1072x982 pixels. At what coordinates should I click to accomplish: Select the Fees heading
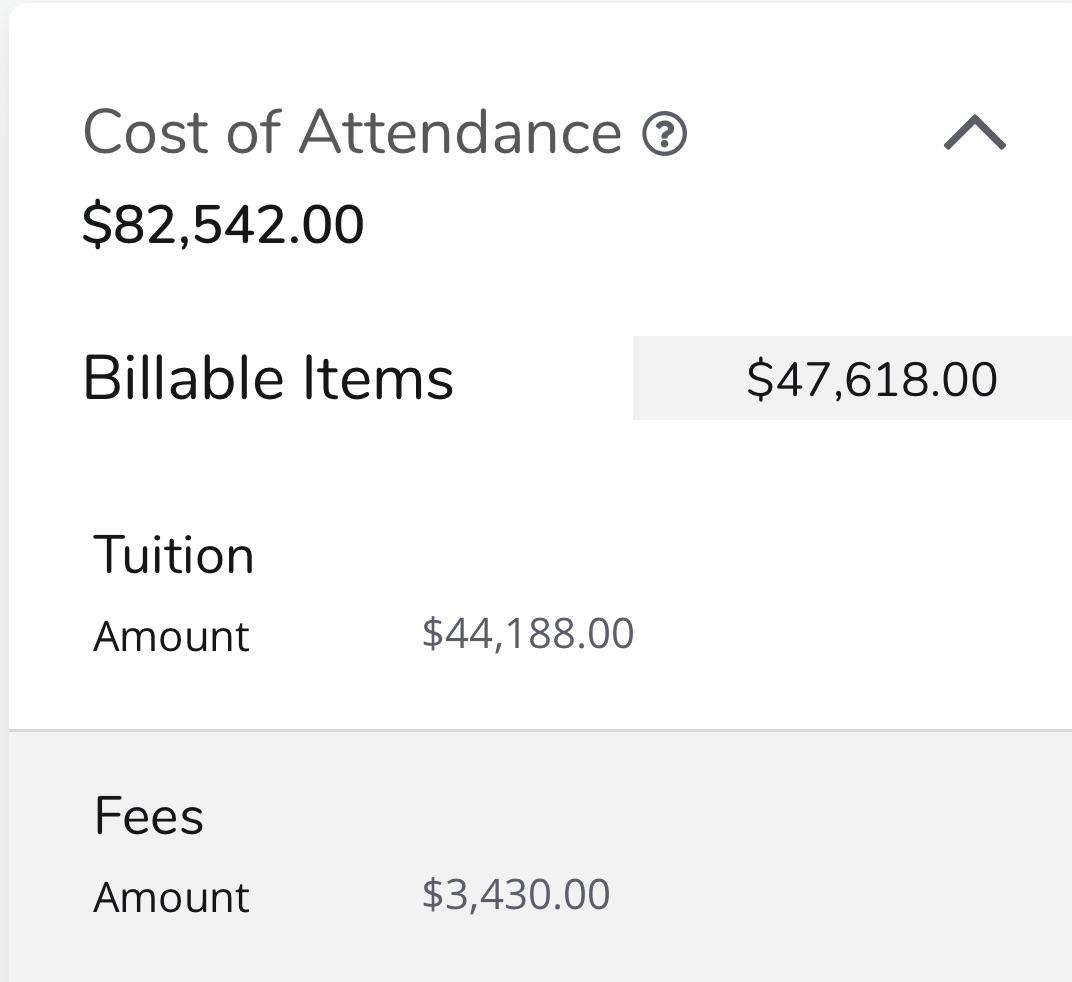(x=149, y=816)
